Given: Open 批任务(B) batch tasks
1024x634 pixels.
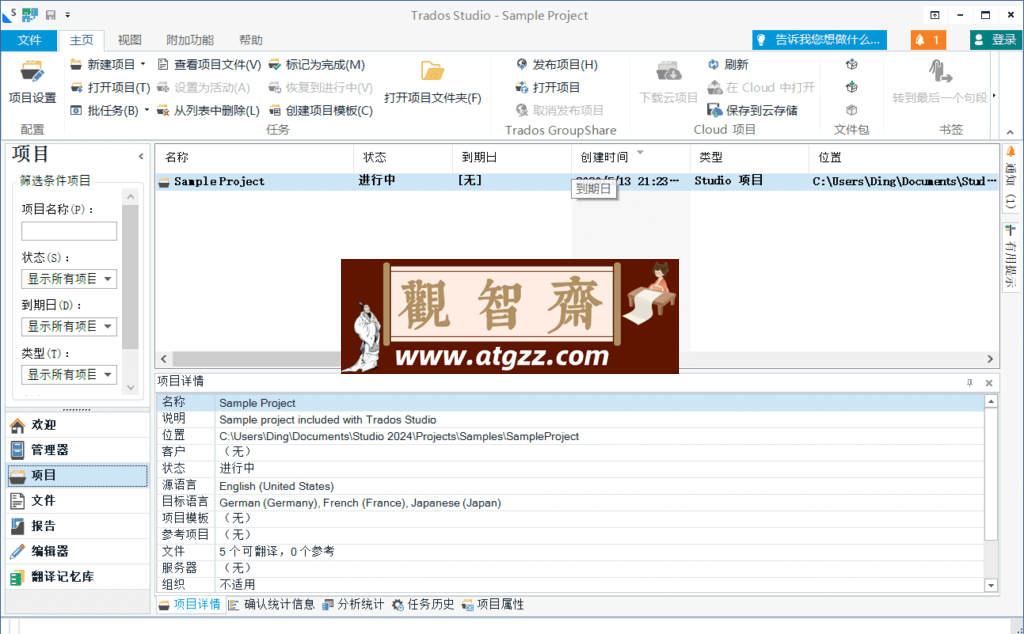Looking at the screenshot, I should 104,110.
